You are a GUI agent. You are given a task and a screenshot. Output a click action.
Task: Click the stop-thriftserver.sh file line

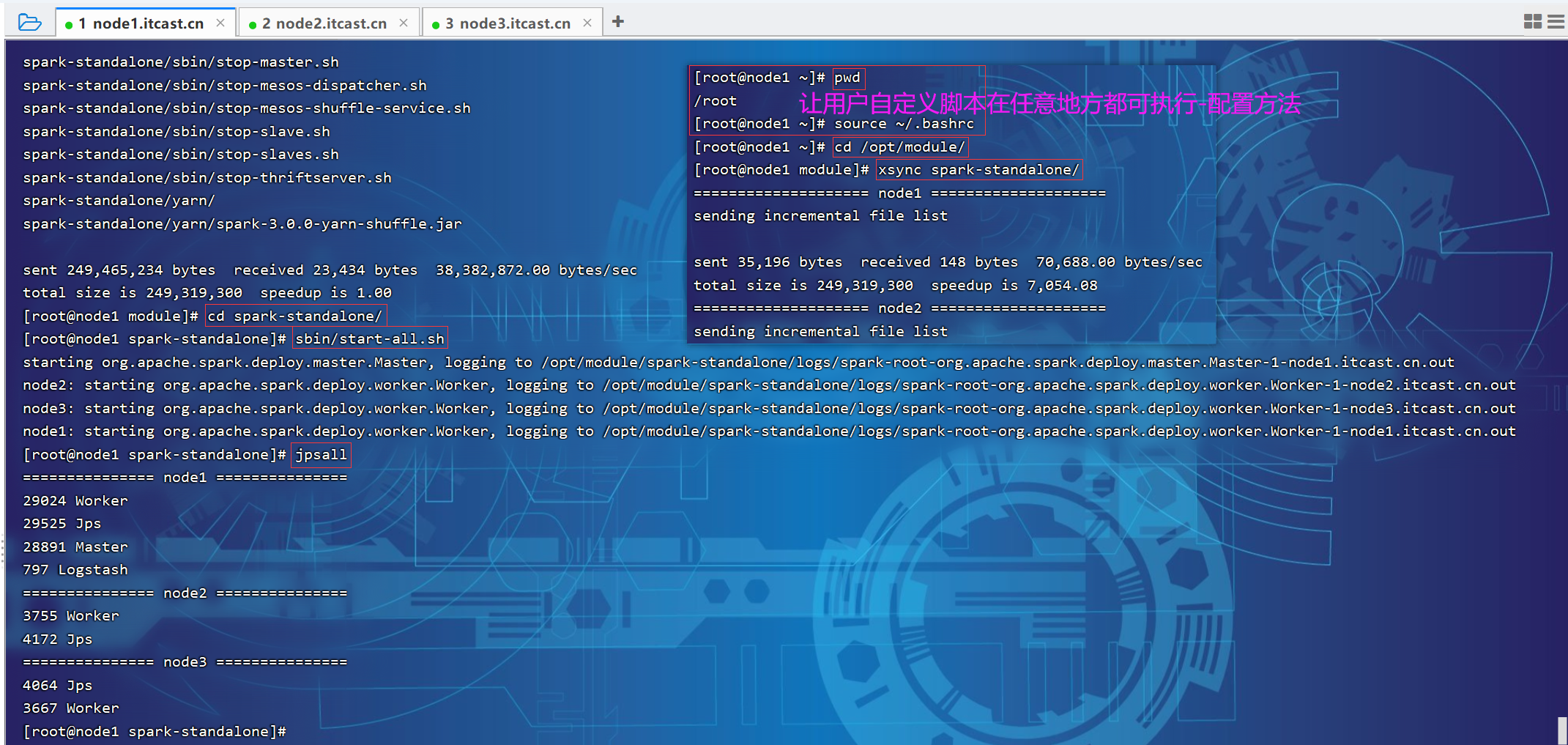click(x=207, y=178)
